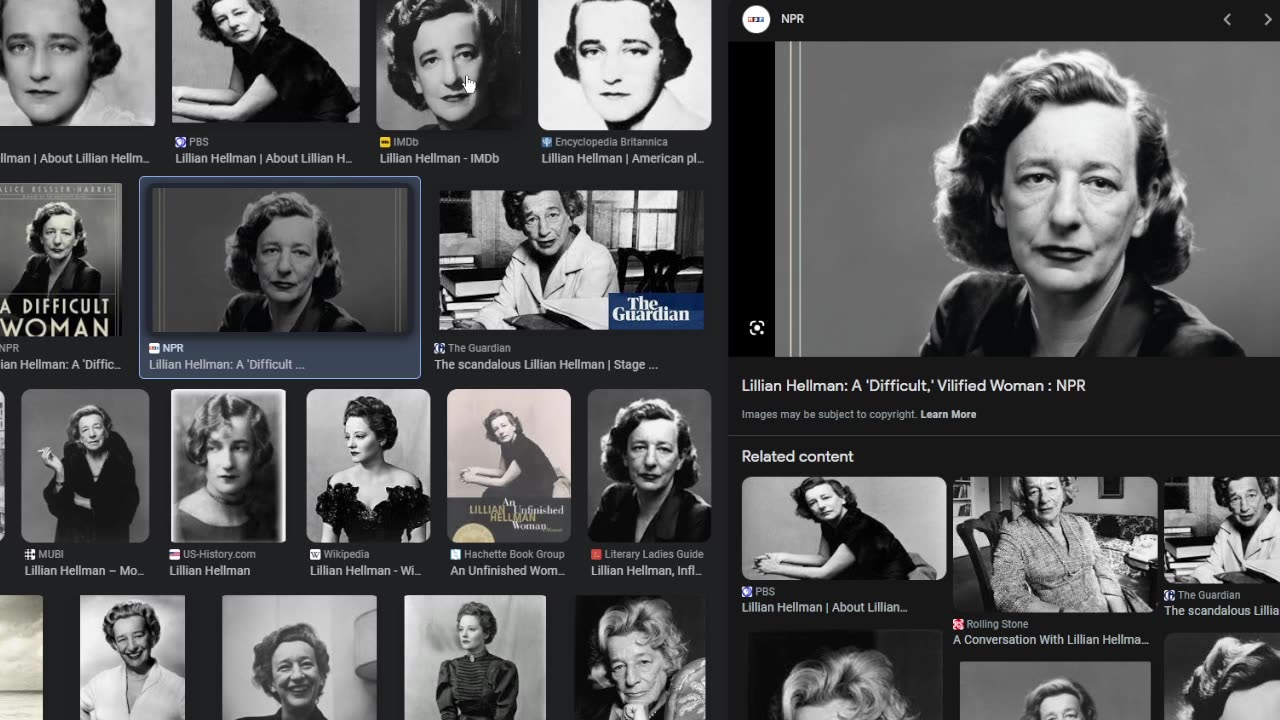Open the PBS thumbnail under Related content
The image size is (1280, 720).
[844, 528]
